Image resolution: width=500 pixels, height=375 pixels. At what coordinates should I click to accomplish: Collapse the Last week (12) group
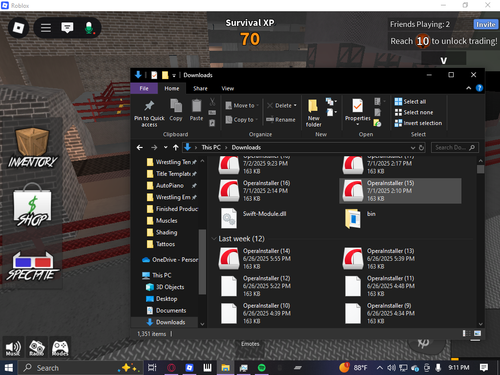pyautogui.click(x=214, y=239)
